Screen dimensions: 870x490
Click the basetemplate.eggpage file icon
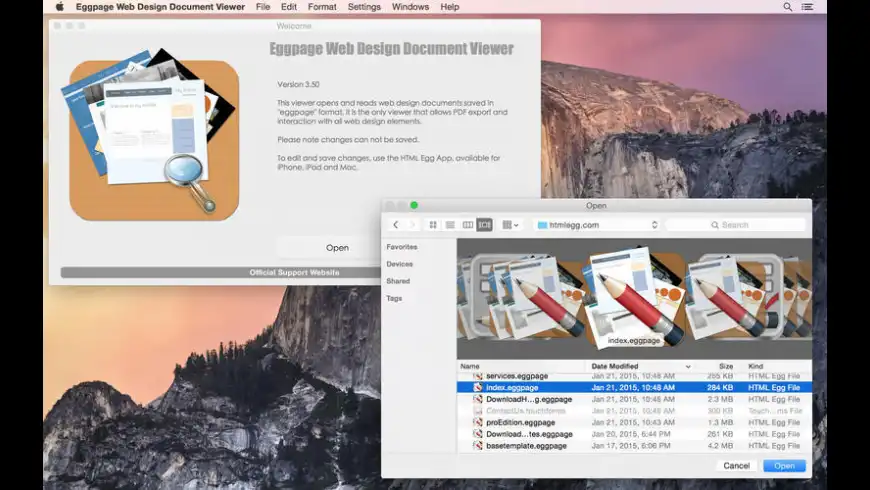(477, 446)
